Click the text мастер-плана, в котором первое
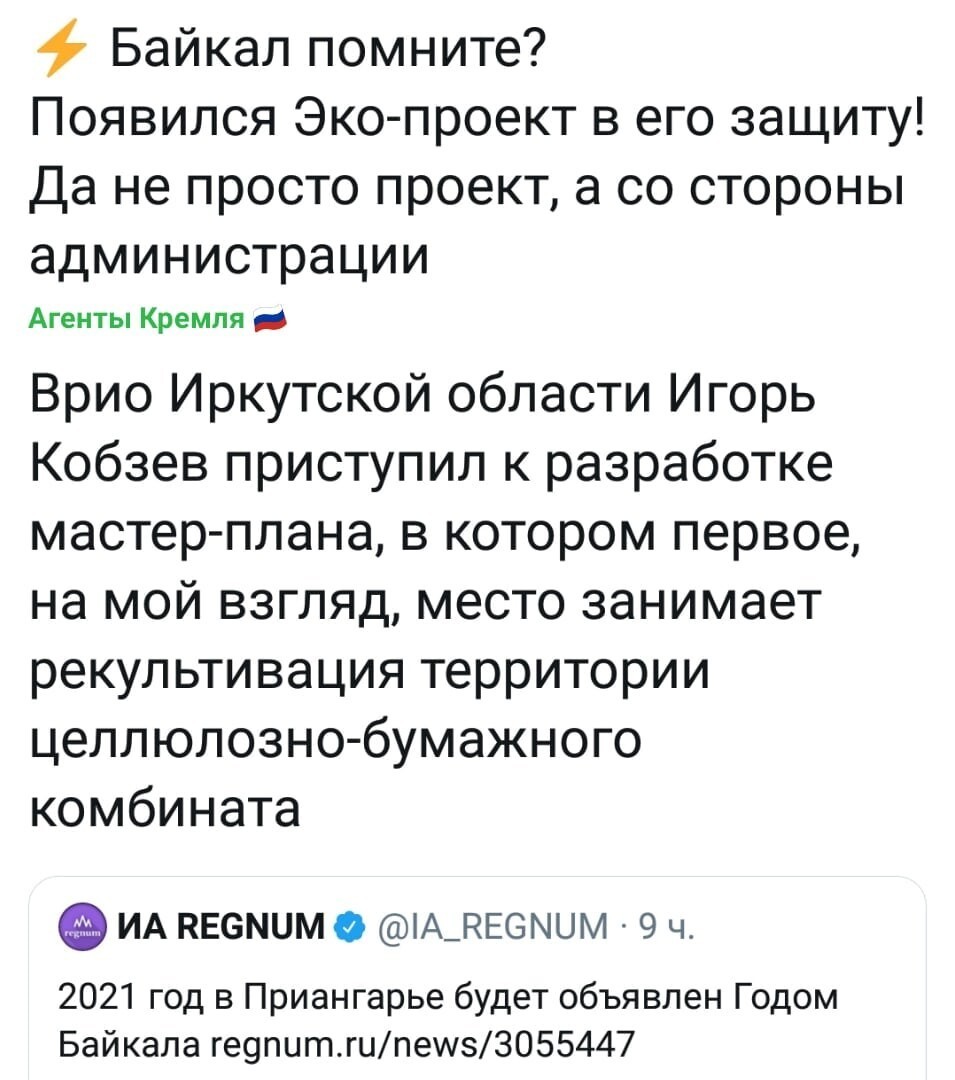Screen dimensions: 955x1080 coord(445,534)
